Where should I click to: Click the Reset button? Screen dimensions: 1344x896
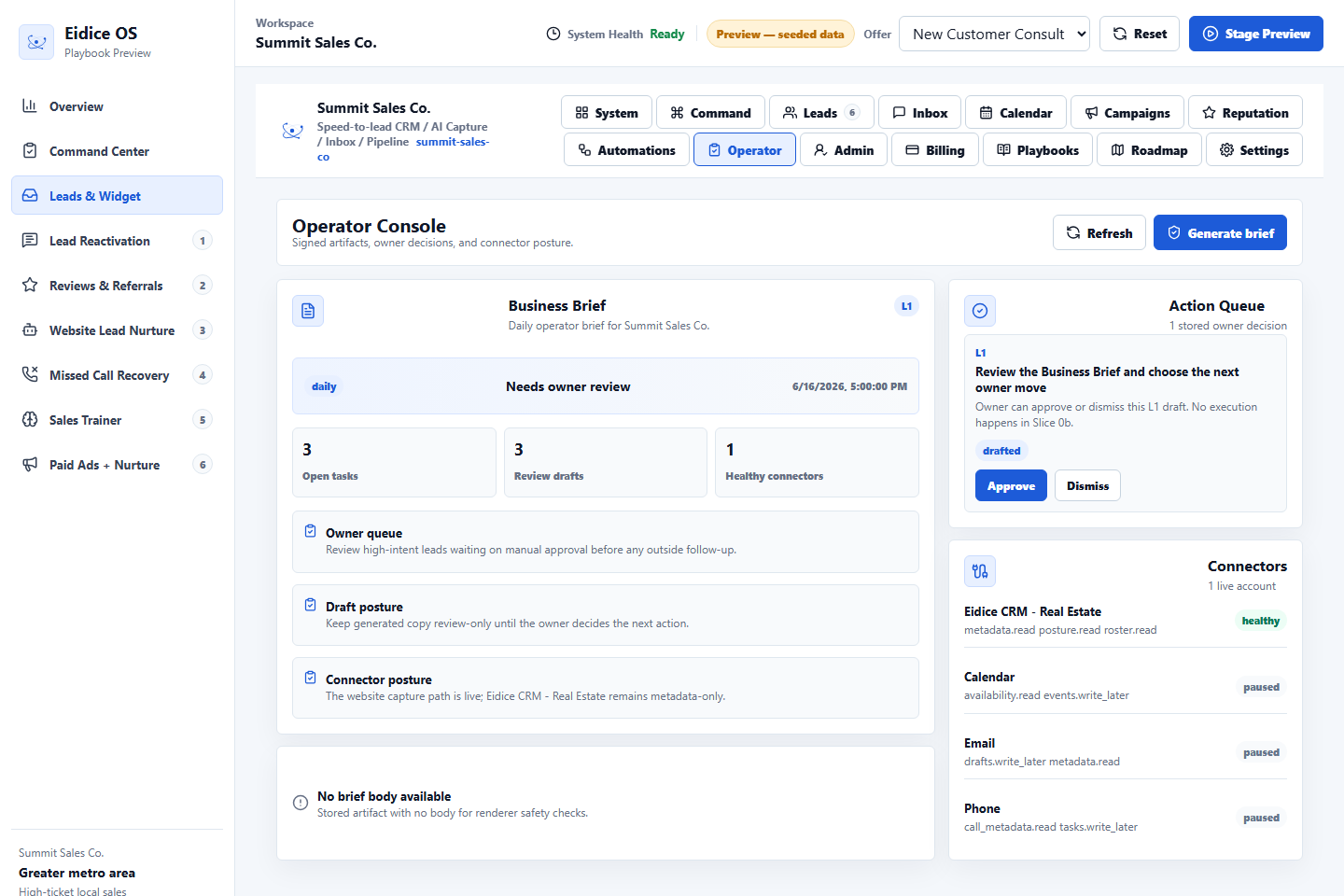1140,34
